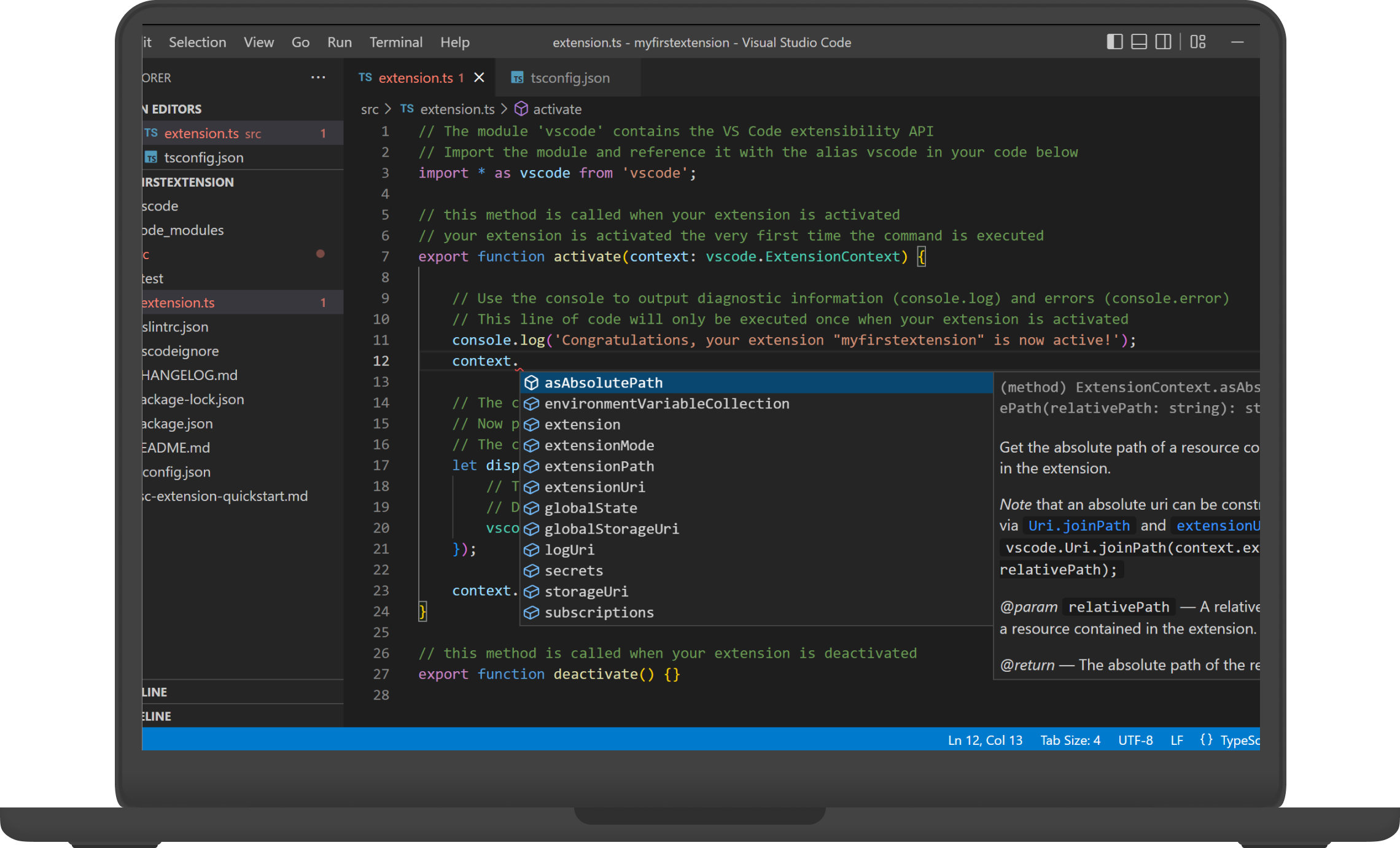Select environmentVariableCollection suggestion

[756, 403]
